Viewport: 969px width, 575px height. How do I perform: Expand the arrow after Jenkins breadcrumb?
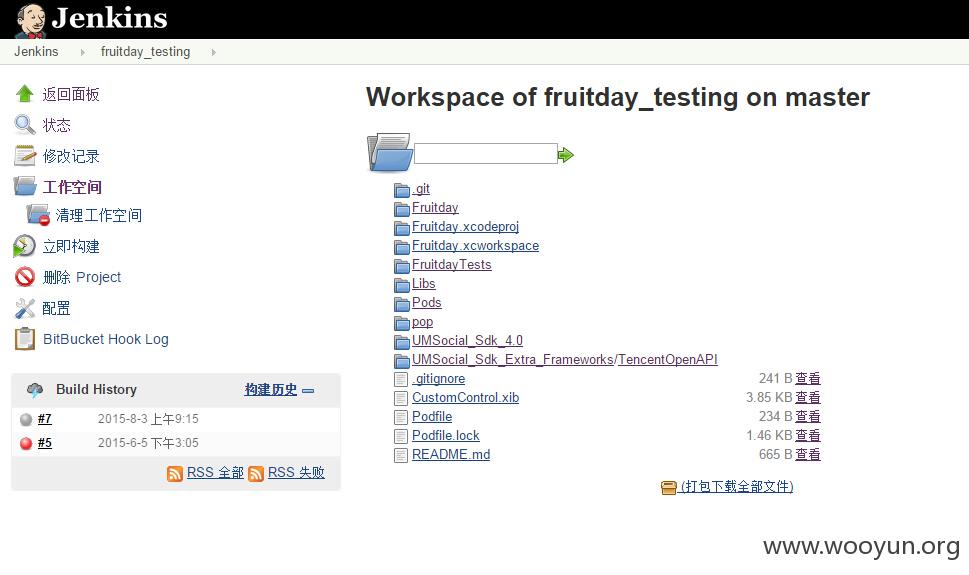coord(83,52)
